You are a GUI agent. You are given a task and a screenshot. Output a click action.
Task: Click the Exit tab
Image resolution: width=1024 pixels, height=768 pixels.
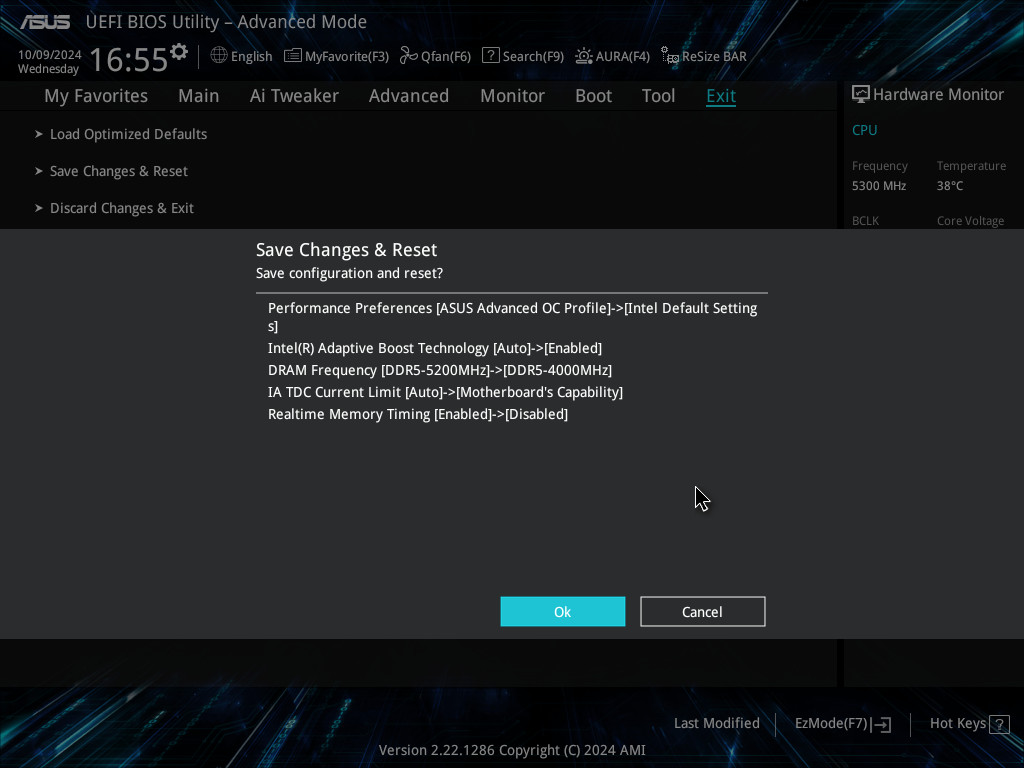[x=721, y=96]
